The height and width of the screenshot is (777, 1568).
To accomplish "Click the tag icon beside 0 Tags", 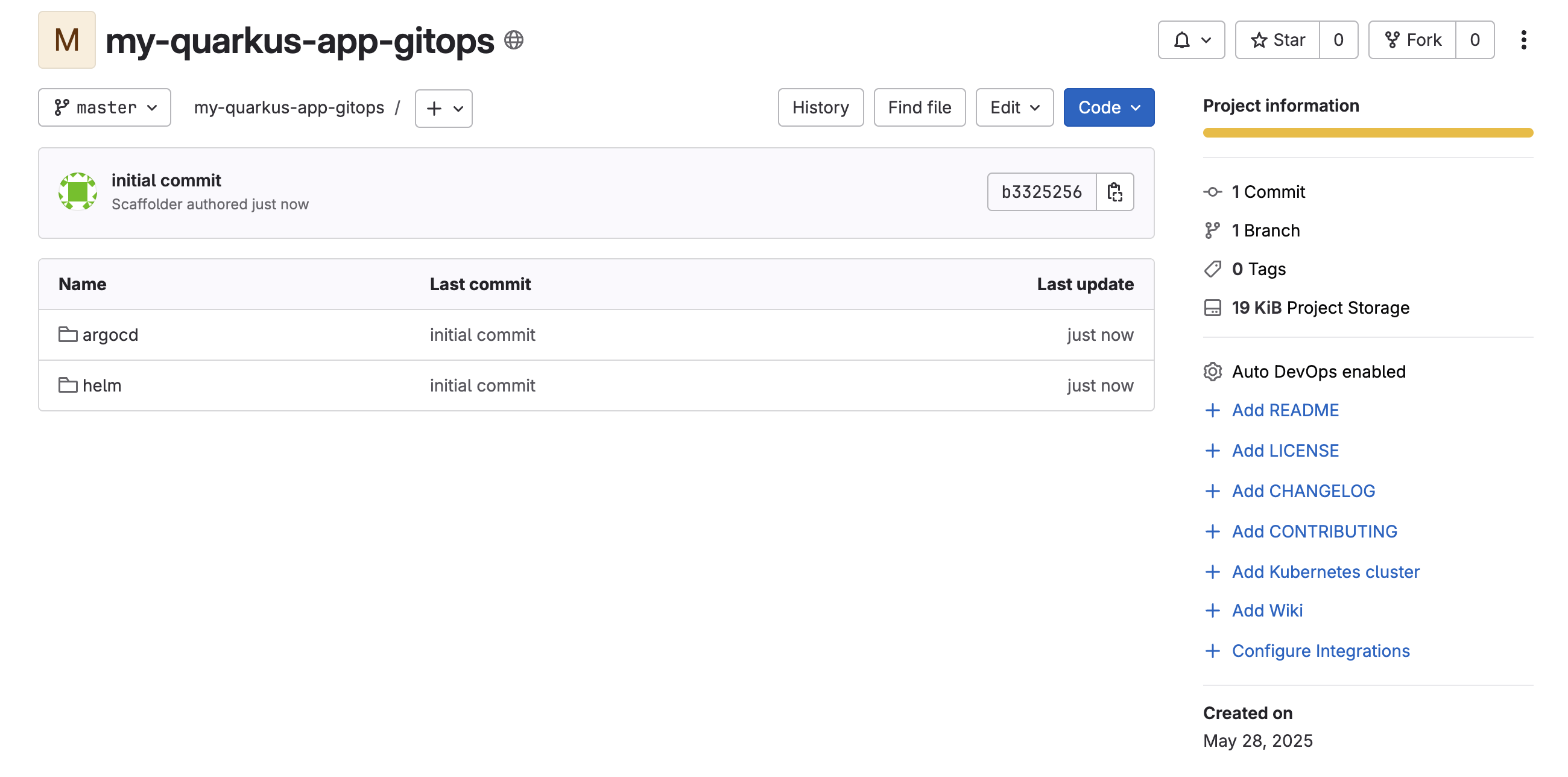I will [x=1212, y=269].
